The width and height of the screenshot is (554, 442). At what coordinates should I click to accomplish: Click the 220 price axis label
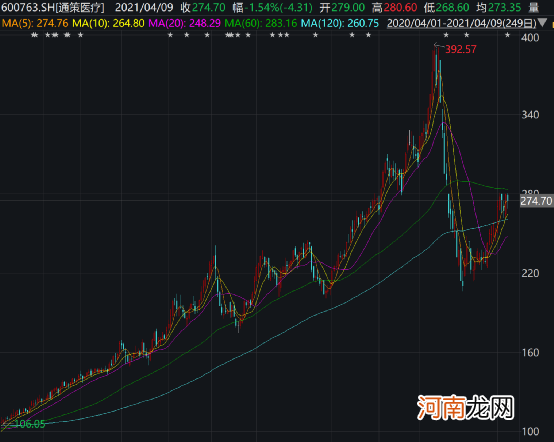pos(530,273)
